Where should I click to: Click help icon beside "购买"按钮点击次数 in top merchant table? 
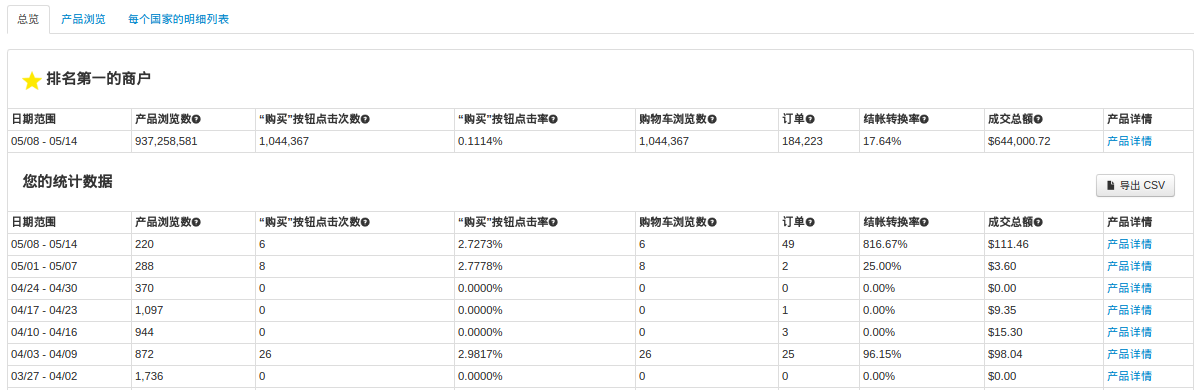click(365, 119)
